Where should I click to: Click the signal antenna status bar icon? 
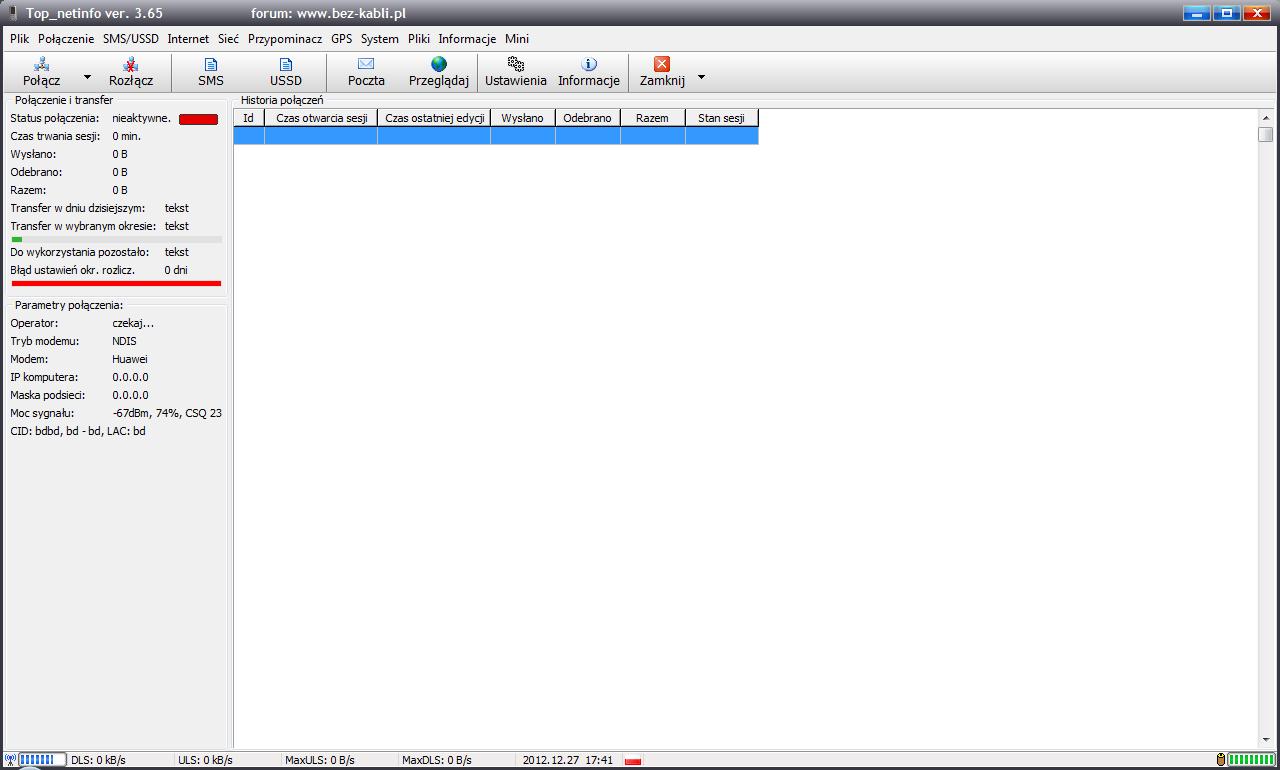pos(10,760)
